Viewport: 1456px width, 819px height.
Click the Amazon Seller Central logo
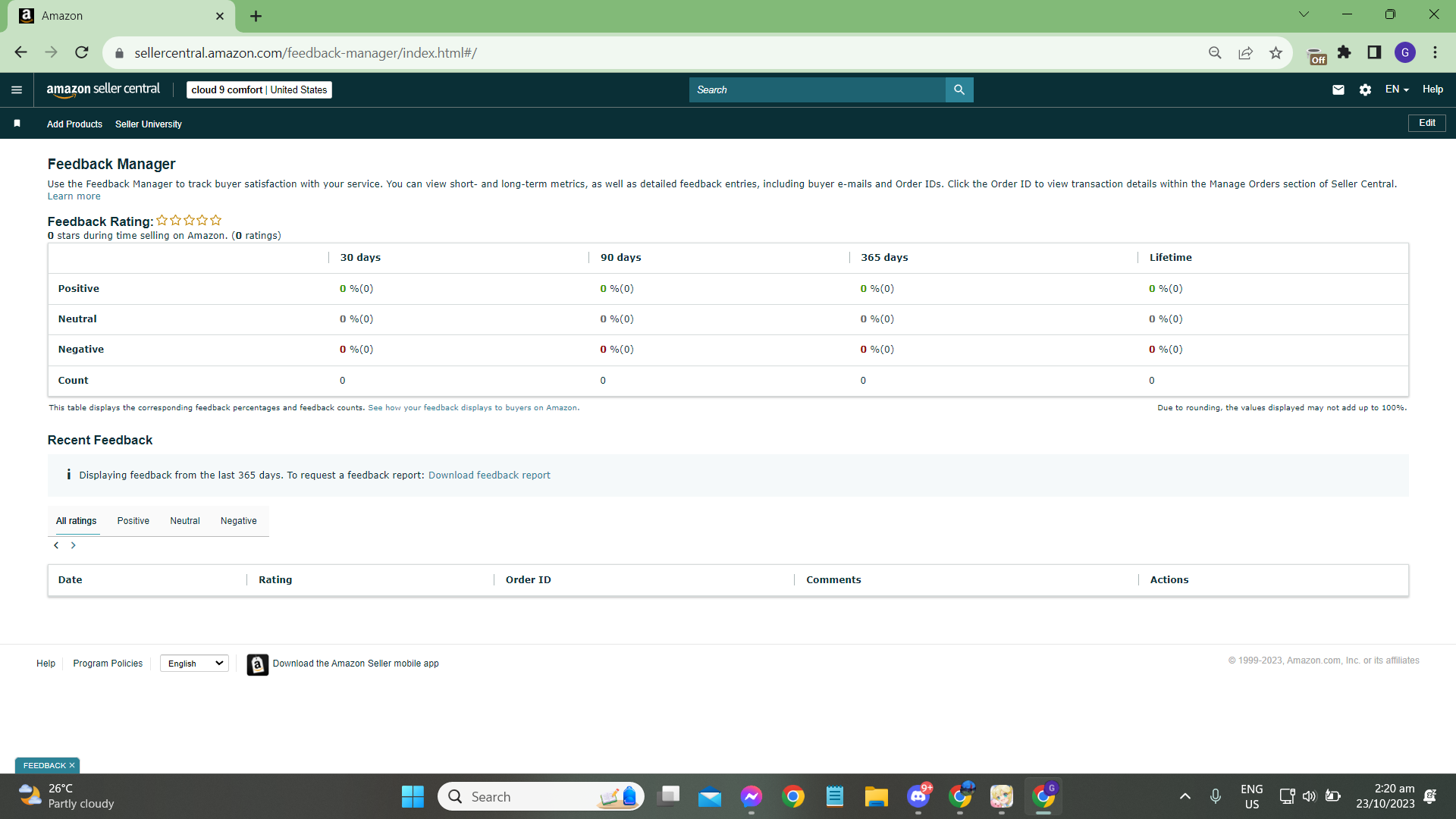coord(103,89)
